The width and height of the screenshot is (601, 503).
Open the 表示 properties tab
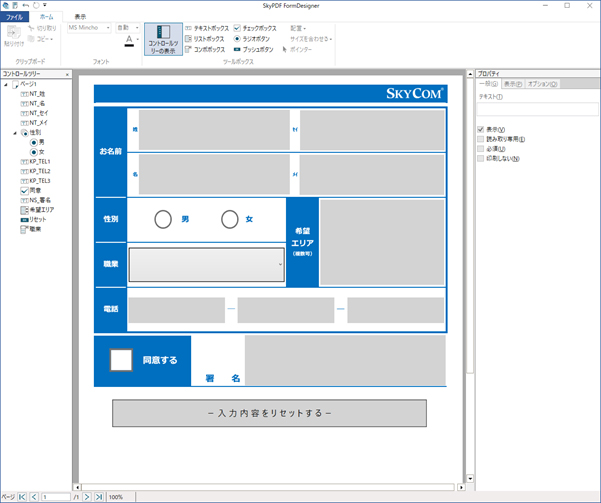(512, 84)
